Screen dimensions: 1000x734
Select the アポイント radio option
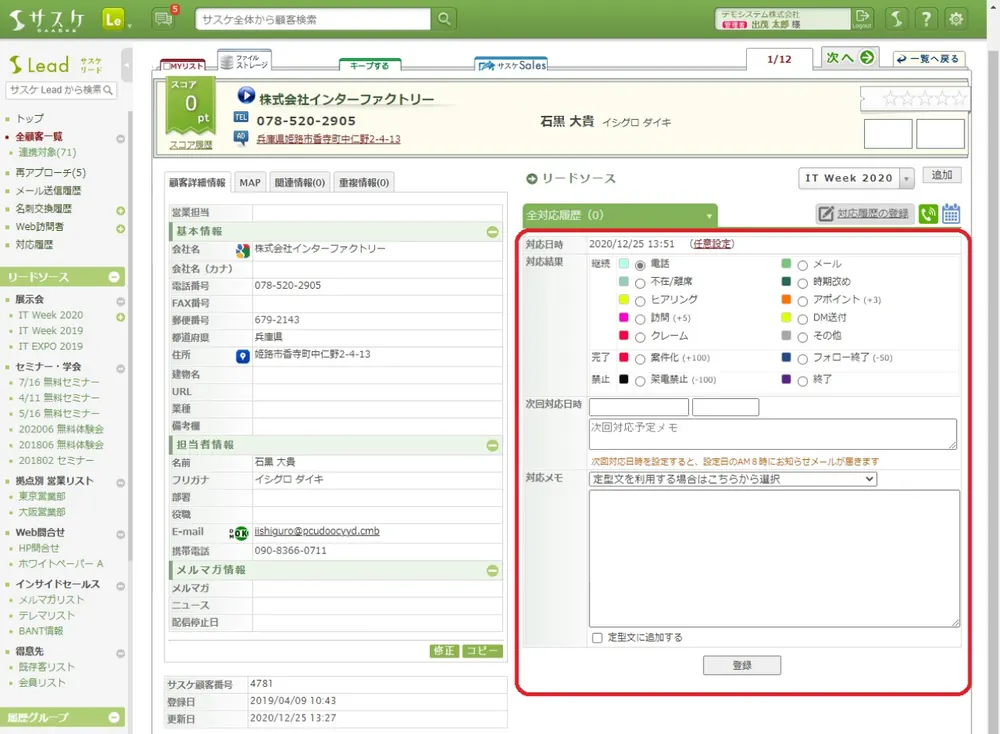(802, 300)
